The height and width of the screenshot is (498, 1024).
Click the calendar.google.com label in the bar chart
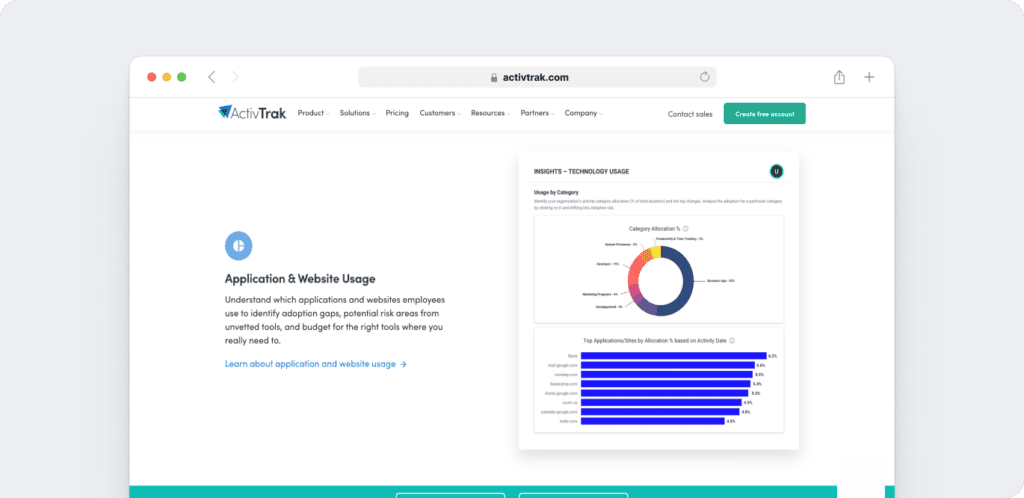pyautogui.click(x=560, y=412)
